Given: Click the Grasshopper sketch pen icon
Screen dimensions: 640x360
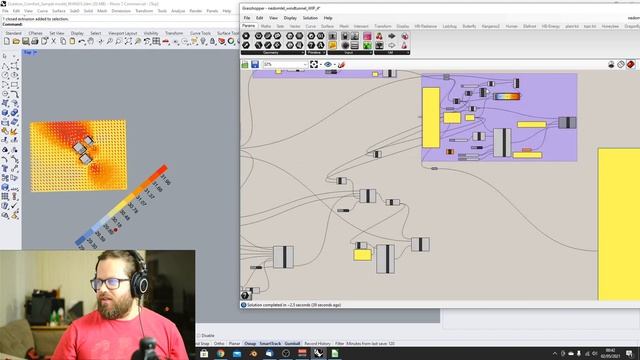Looking at the screenshot, I should 341,64.
